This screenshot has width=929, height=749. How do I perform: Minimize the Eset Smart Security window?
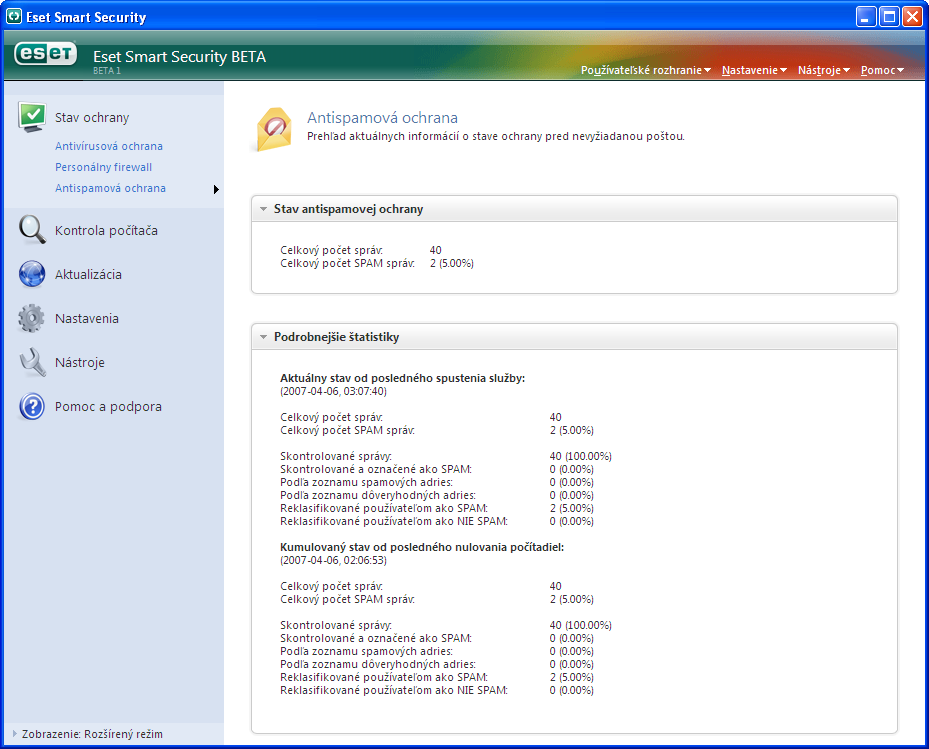866,17
